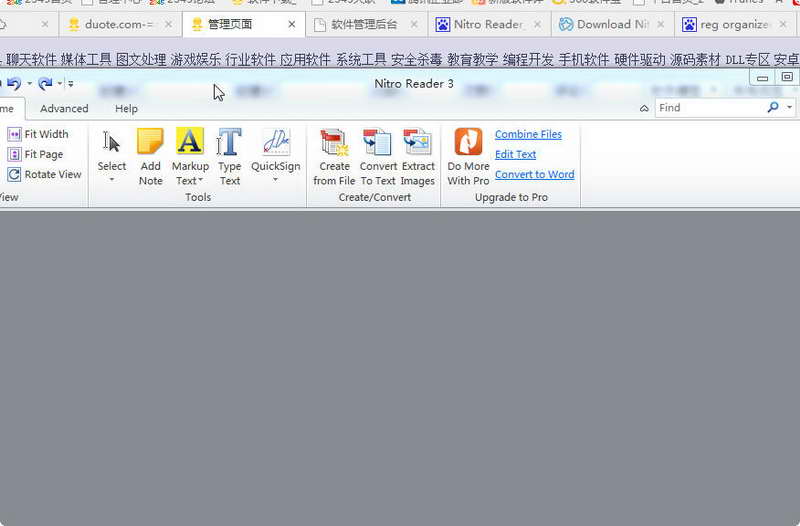Open the 游戏娱乐 category link
Screen dimensions: 800x526
pos(196,60)
